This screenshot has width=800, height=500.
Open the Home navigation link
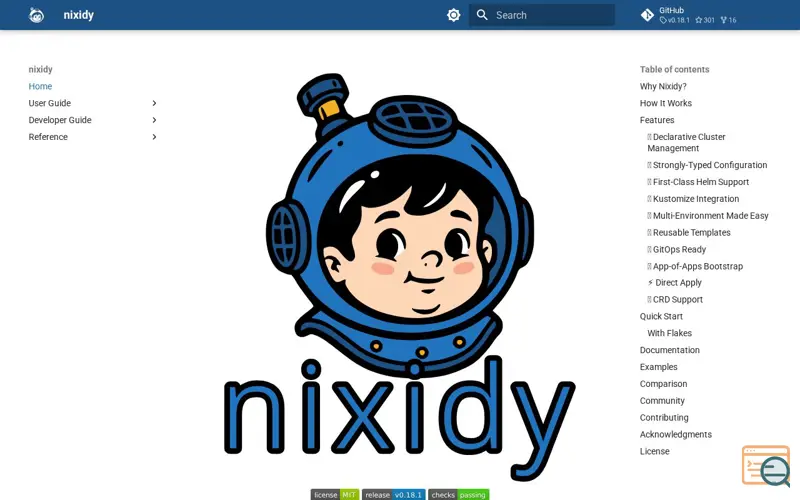(40, 86)
